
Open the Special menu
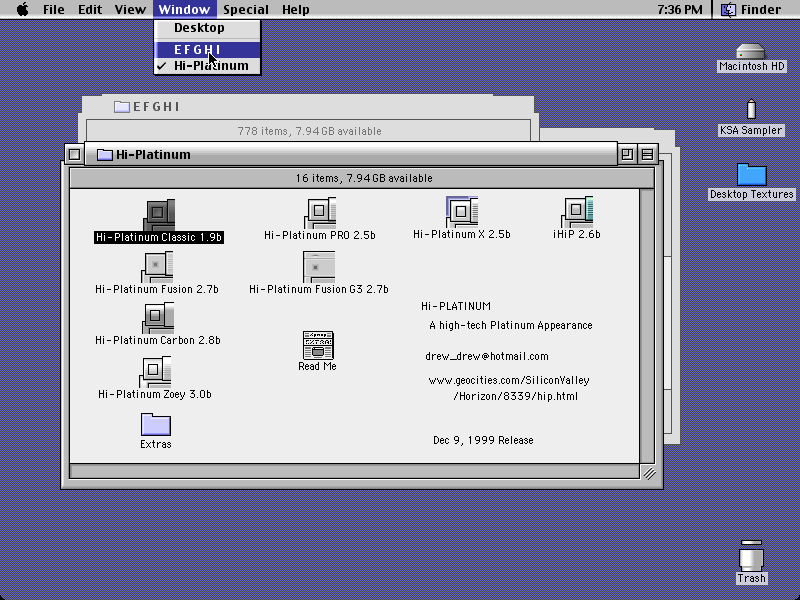(x=246, y=9)
